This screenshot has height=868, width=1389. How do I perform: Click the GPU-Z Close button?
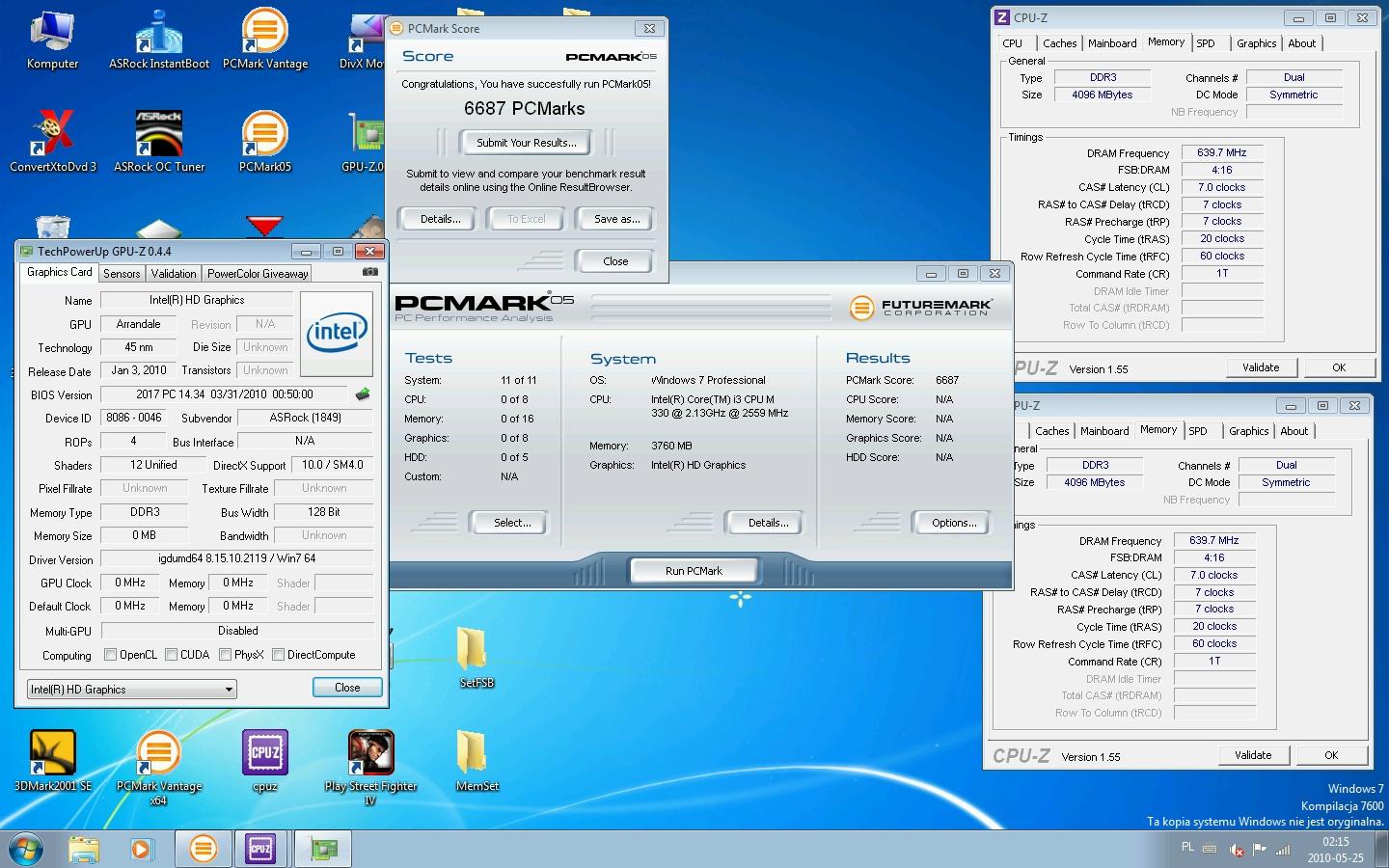(347, 688)
